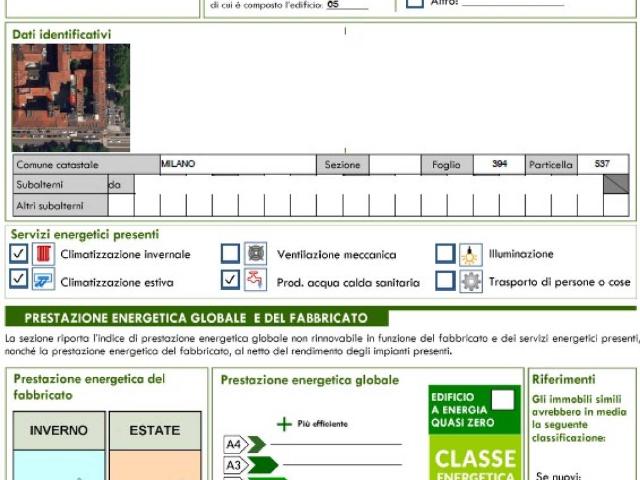Click the A4 energy class arrow
This screenshot has width=640, height=480.
pos(245,444)
